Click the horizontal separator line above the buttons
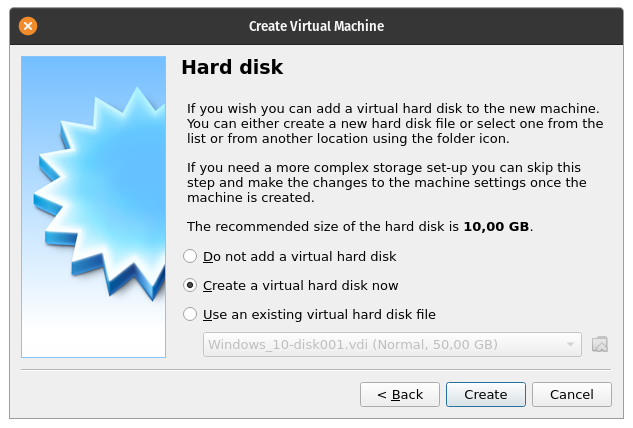This screenshot has height=428, width=633. point(316,369)
